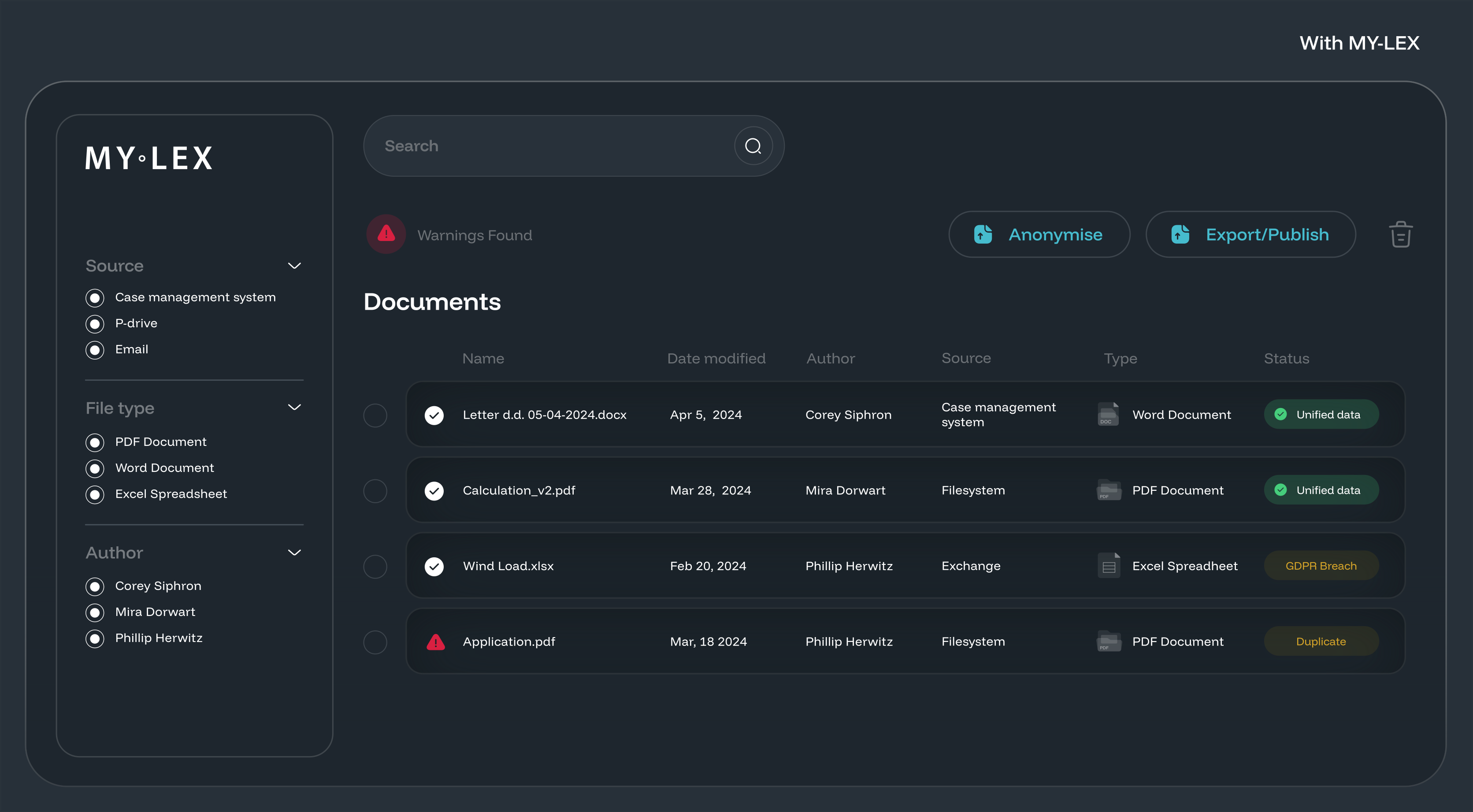The image size is (1473, 812).
Task: Click the trash bin delete icon
Action: pyautogui.click(x=1400, y=234)
